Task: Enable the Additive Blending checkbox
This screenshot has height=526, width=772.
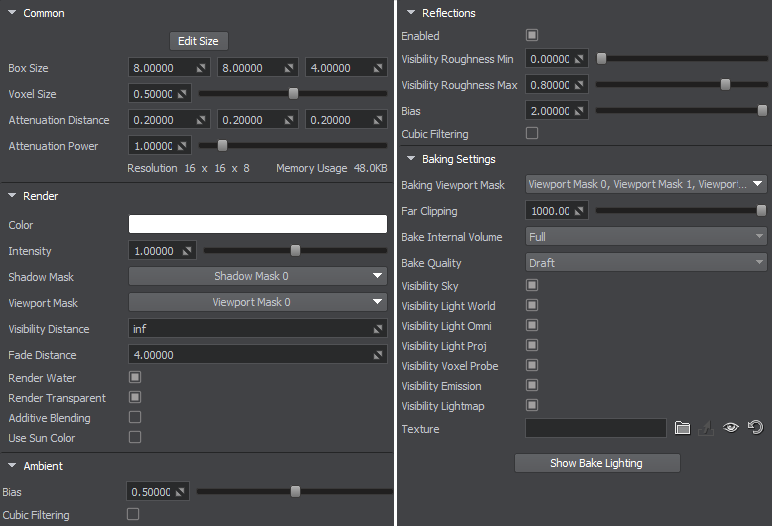Action: (x=135, y=418)
